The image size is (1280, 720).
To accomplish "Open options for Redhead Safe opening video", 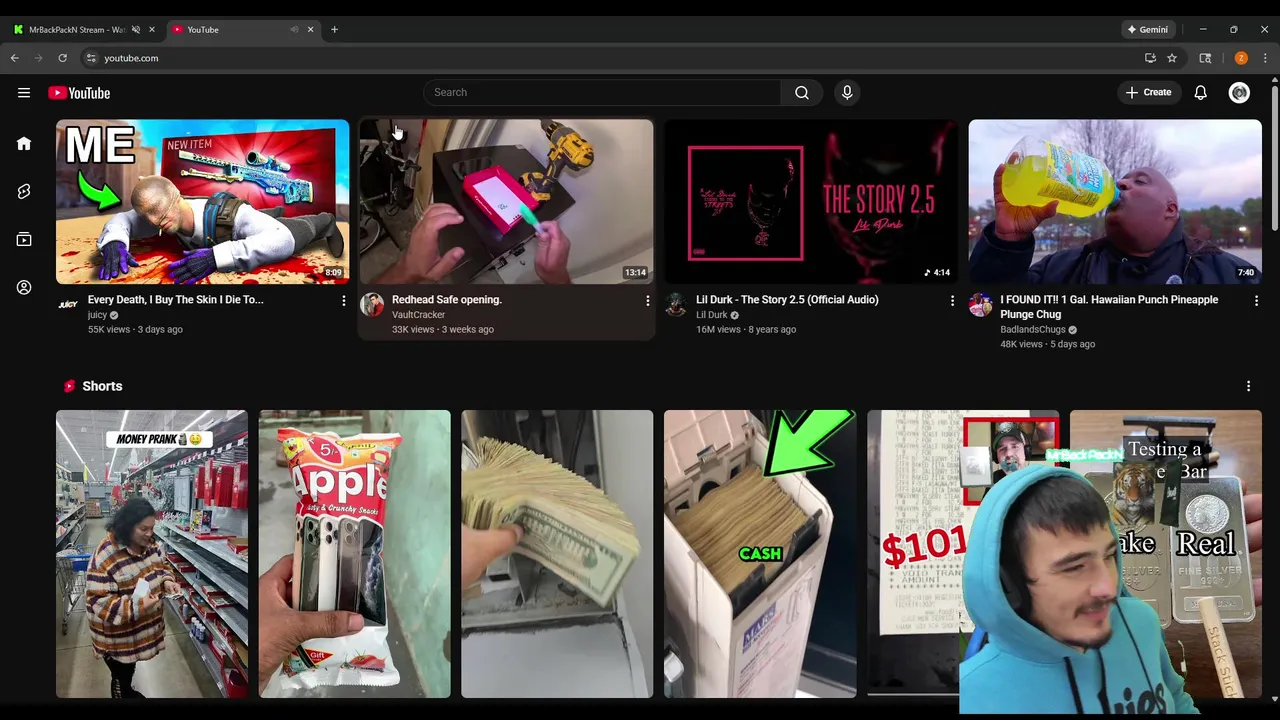I will point(647,300).
